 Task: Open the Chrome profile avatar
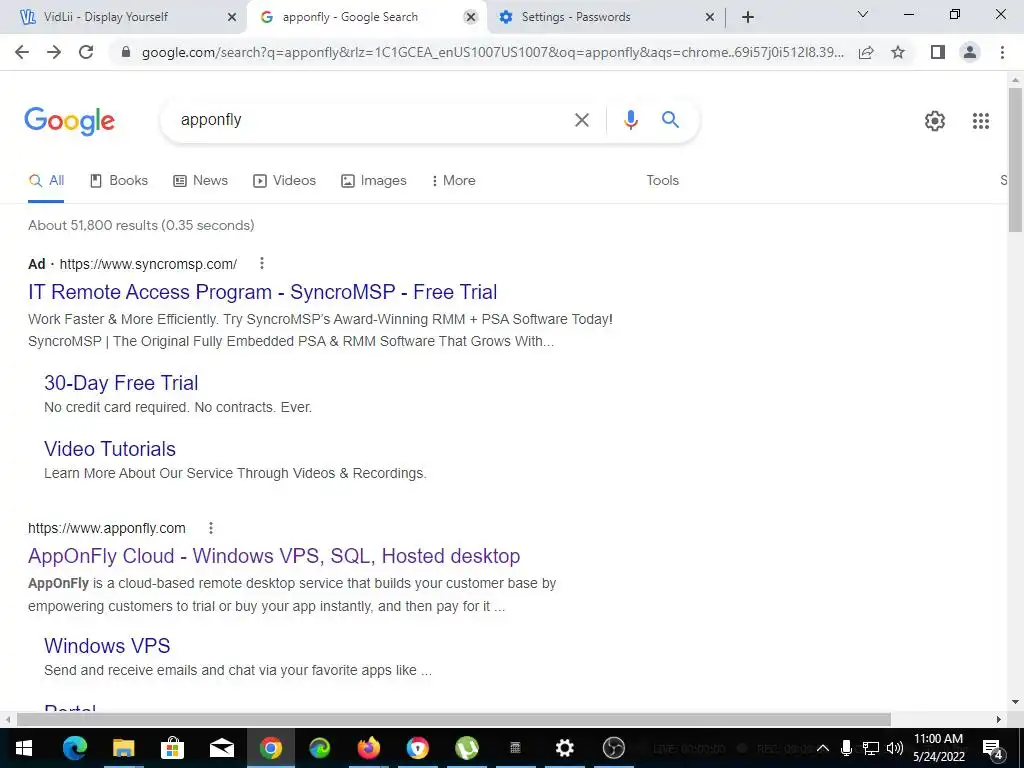[x=970, y=52]
